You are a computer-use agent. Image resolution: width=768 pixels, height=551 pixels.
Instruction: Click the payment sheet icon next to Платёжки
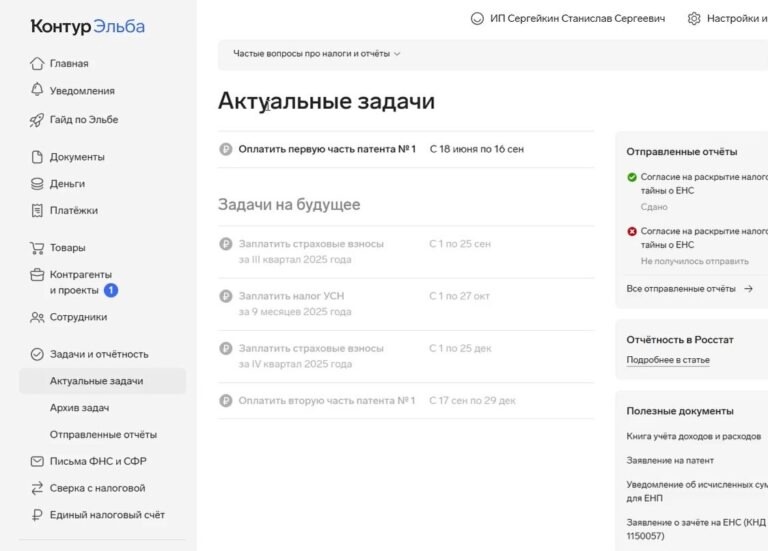click(37, 211)
